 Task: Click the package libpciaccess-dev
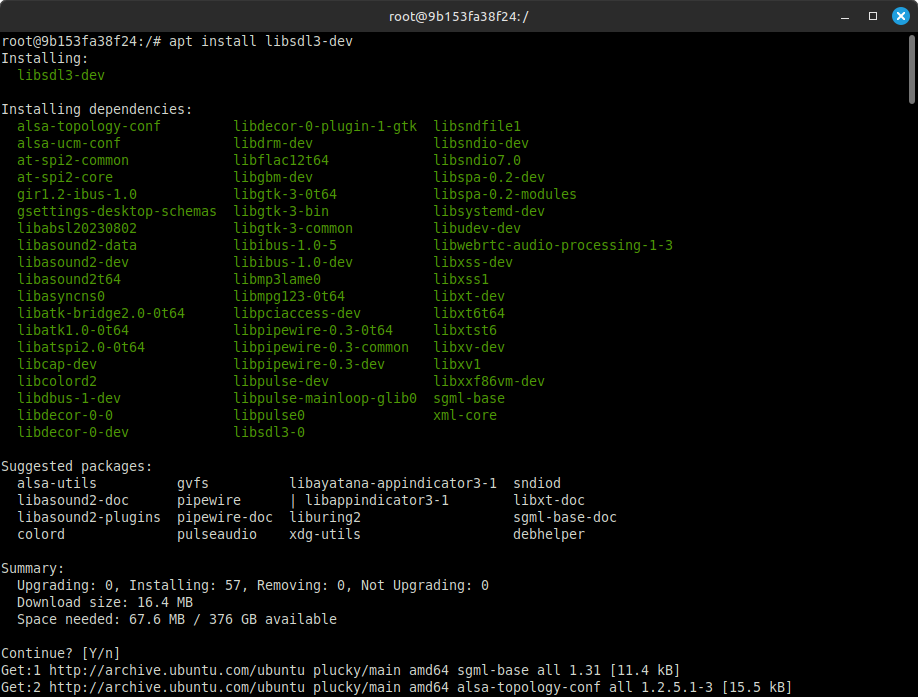[297, 313]
